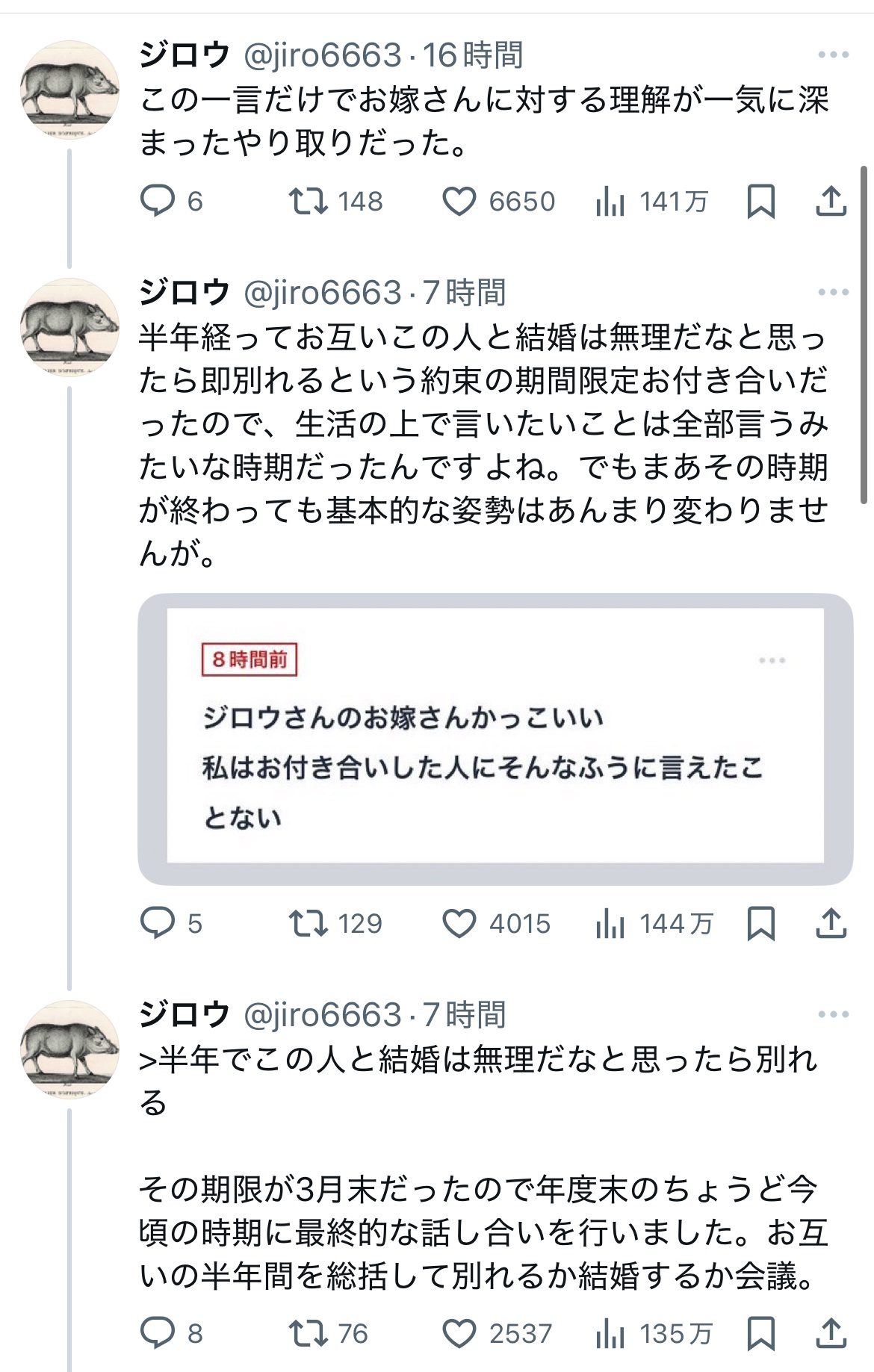Open the embedded 8時間前 comment image
This screenshot has height=1372, width=874.
click(495, 738)
